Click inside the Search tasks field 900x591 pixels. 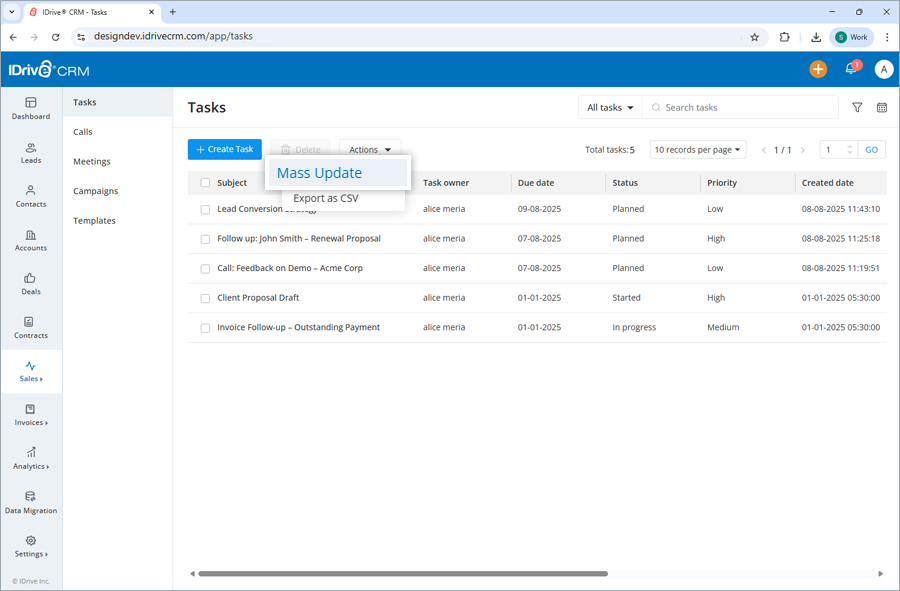740,107
